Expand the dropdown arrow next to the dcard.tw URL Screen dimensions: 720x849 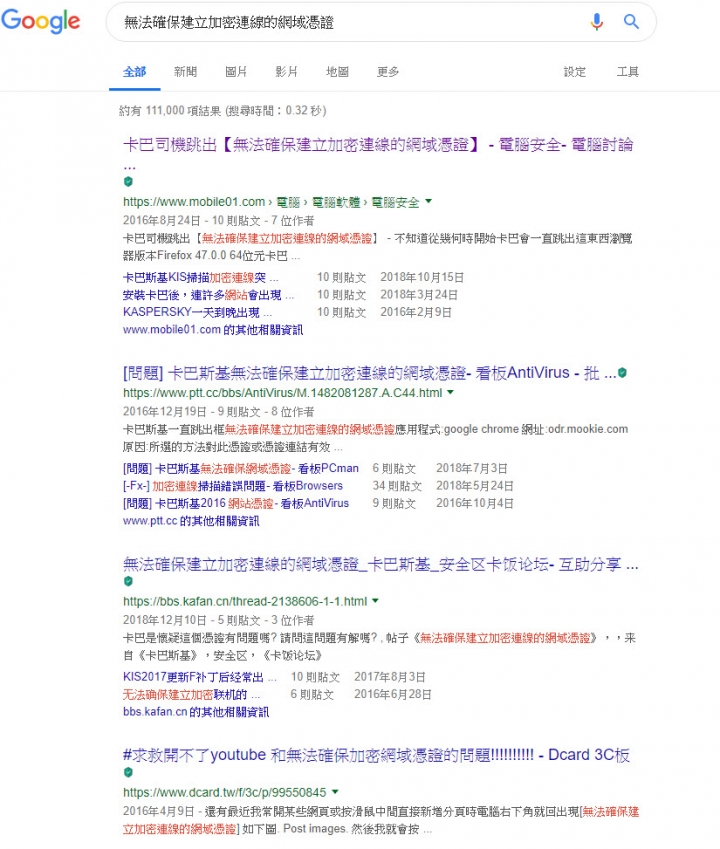click(x=335, y=792)
